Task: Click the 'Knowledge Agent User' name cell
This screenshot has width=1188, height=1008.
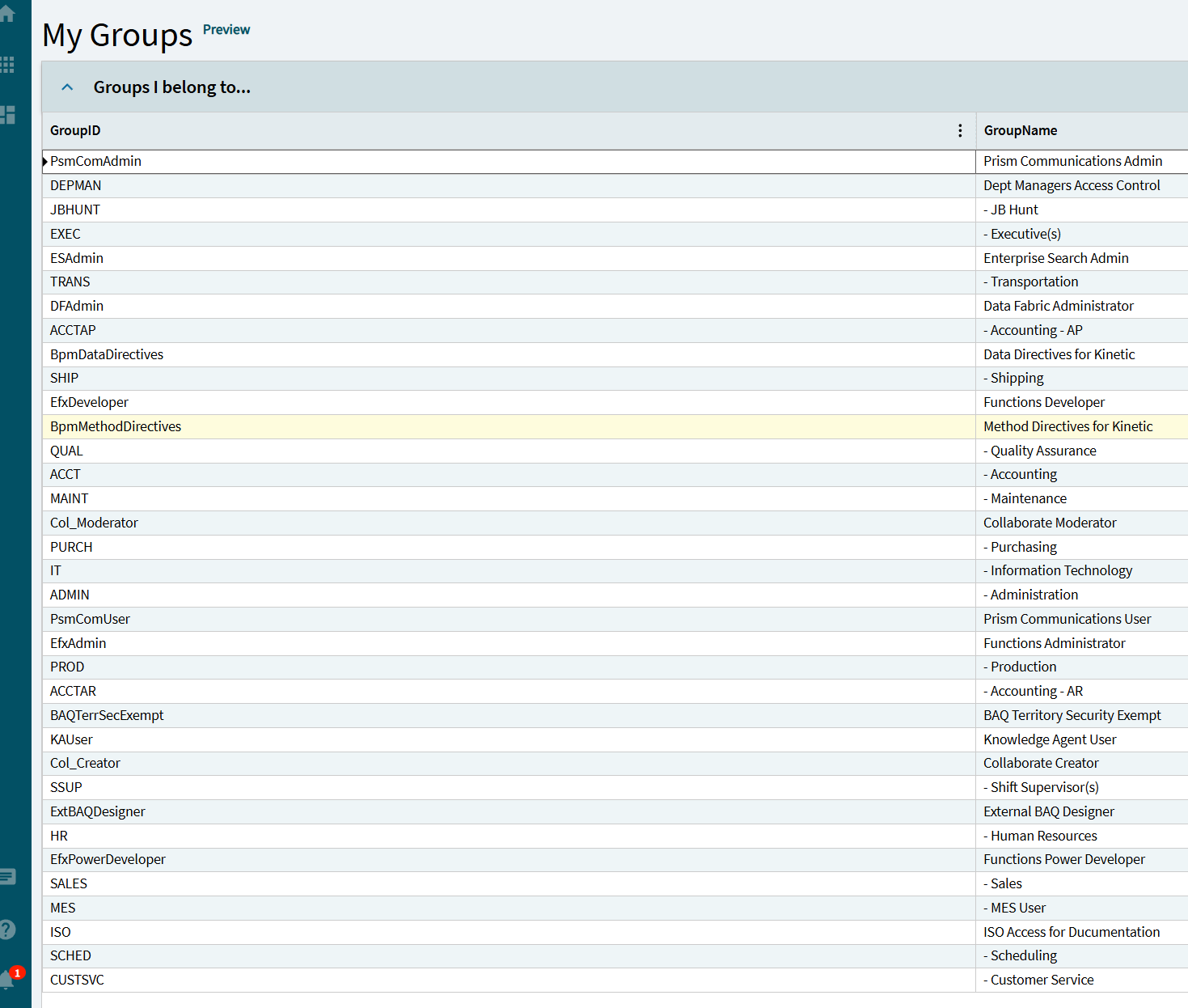Action: [x=1049, y=739]
